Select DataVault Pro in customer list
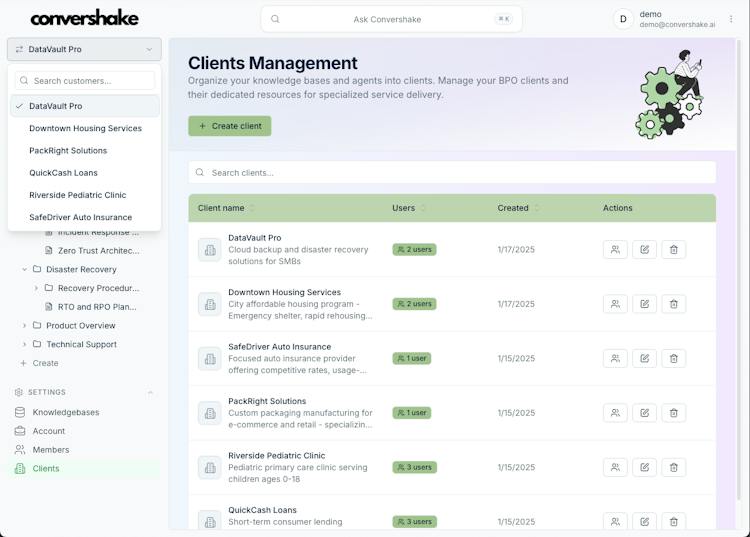Screen dimensions: 750x537 pyautogui.click(x=85, y=106)
